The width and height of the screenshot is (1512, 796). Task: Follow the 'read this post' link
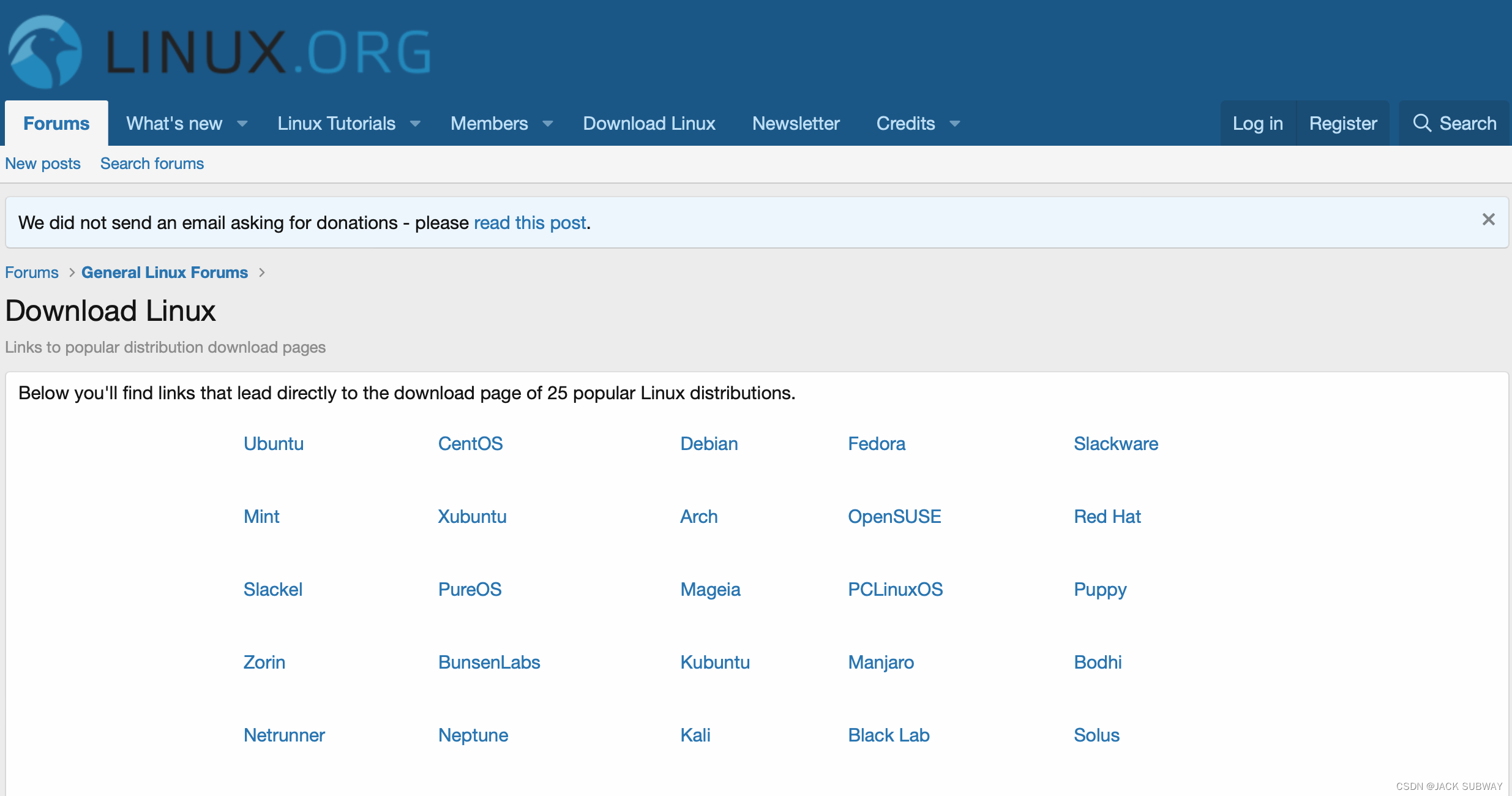click(530, 223)
